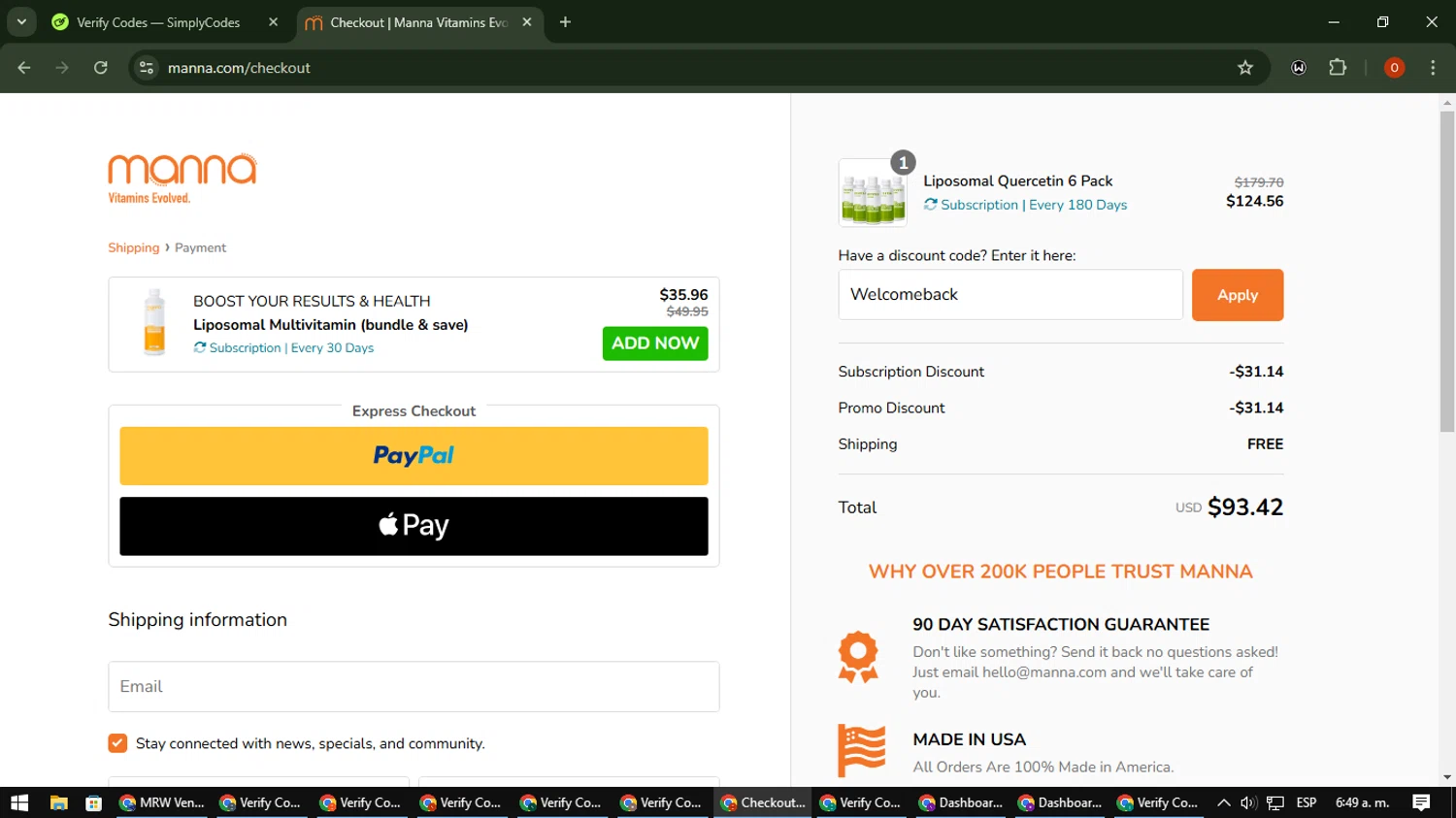
Task: Click the browser back arrow
Action: coord(24,68)
